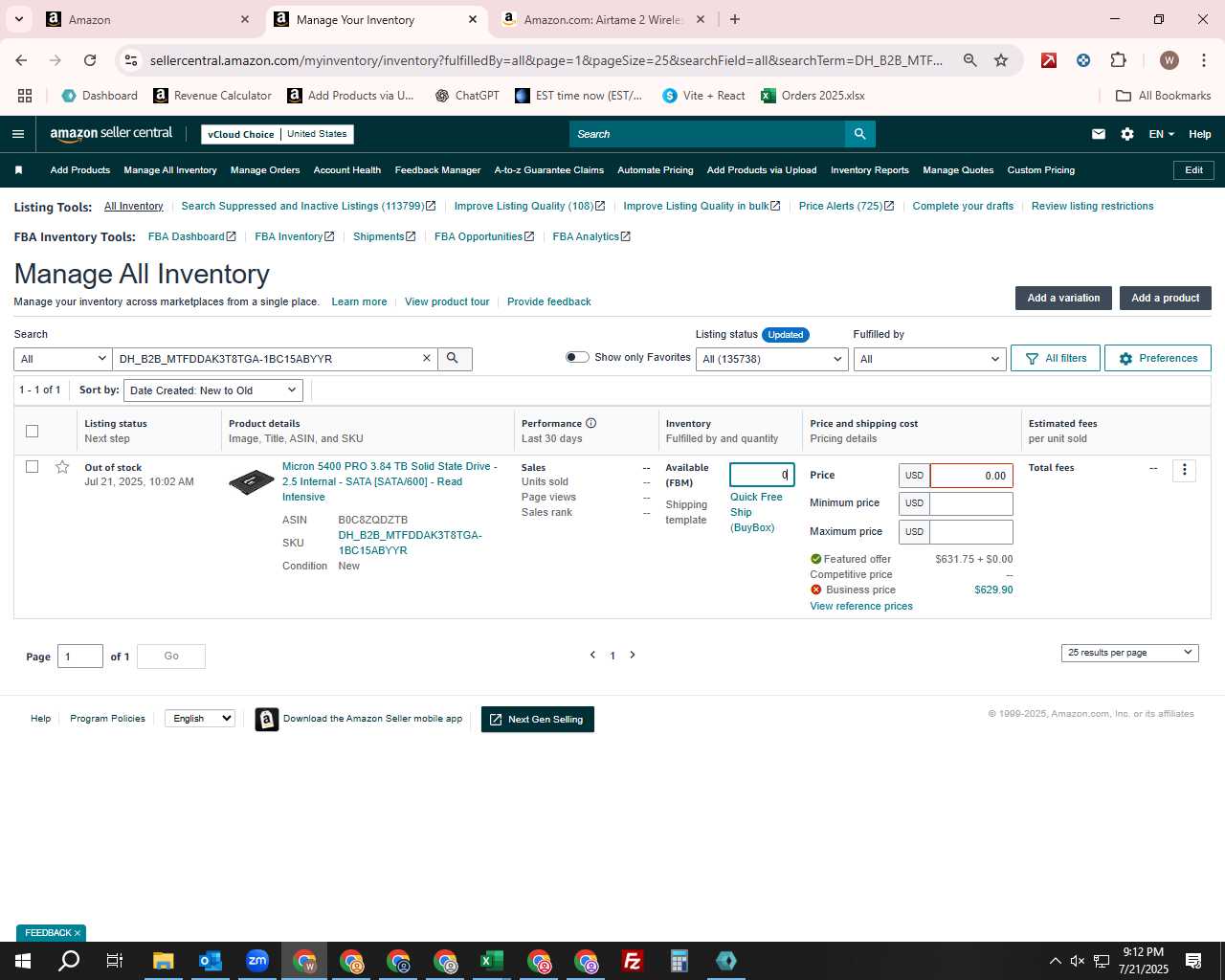Open Zoom from the taskbar
The height and width of the screenshot is (980, 1225).
coord(256,961)
